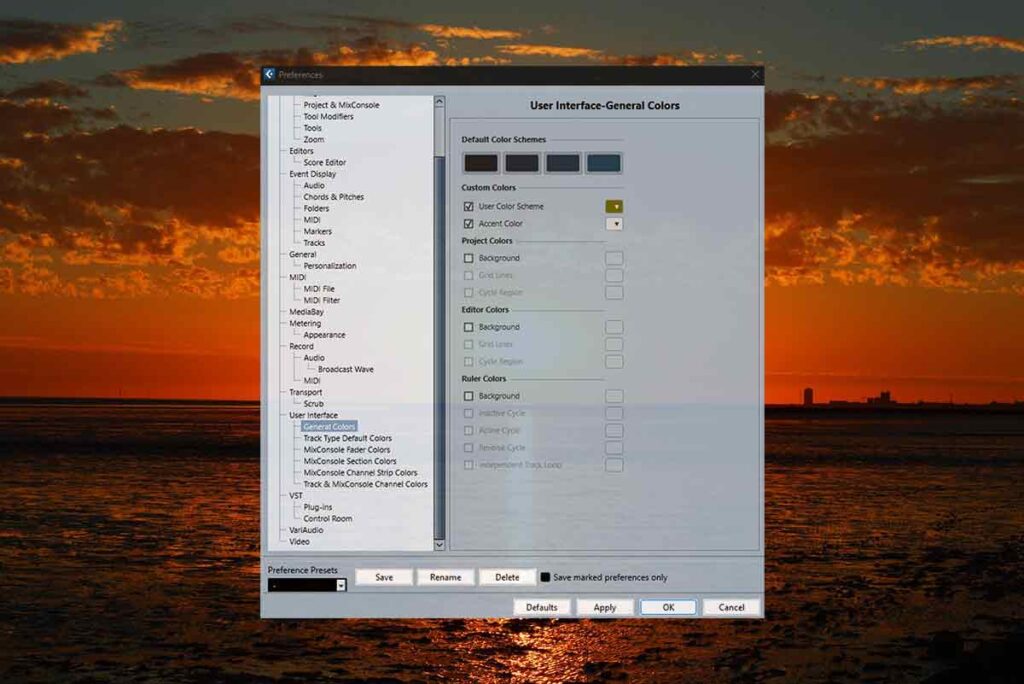Toggle Save marked preferences only
This screenshot has height=684, width=1024.
point(545,577)
